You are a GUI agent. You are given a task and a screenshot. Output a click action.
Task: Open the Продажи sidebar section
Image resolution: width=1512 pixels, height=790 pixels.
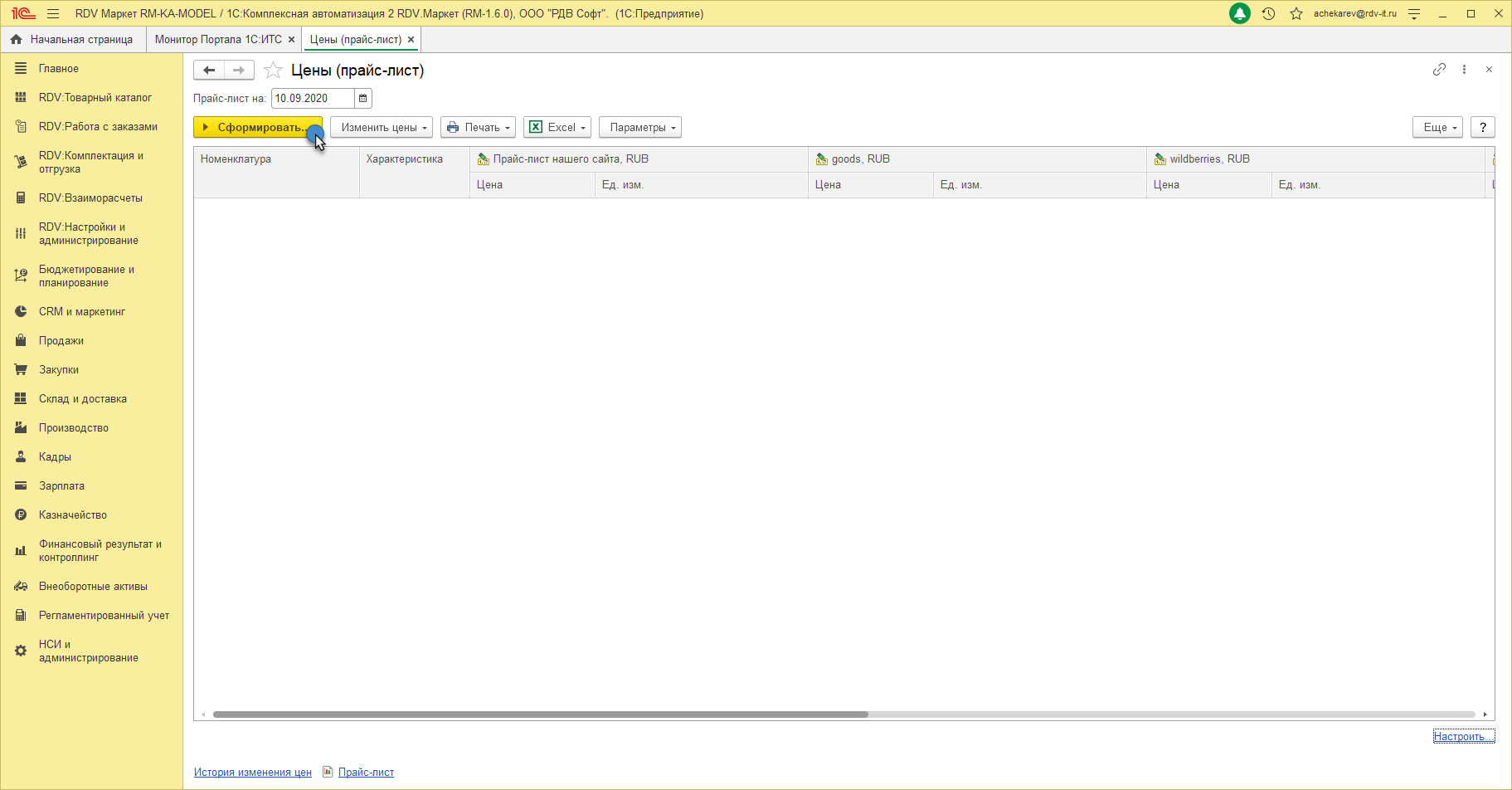[61, 341]
